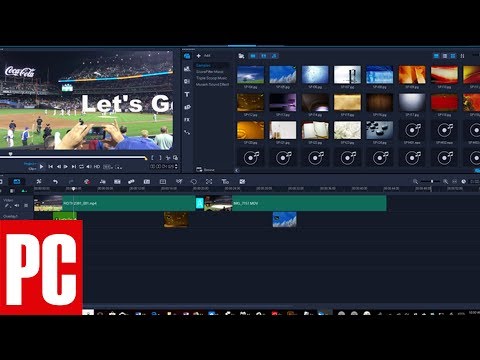The width and height of the screenshot is (480, 360).
Task: Open the Auto Music tool
Action: pyautogui.click(x=117, y=181)
